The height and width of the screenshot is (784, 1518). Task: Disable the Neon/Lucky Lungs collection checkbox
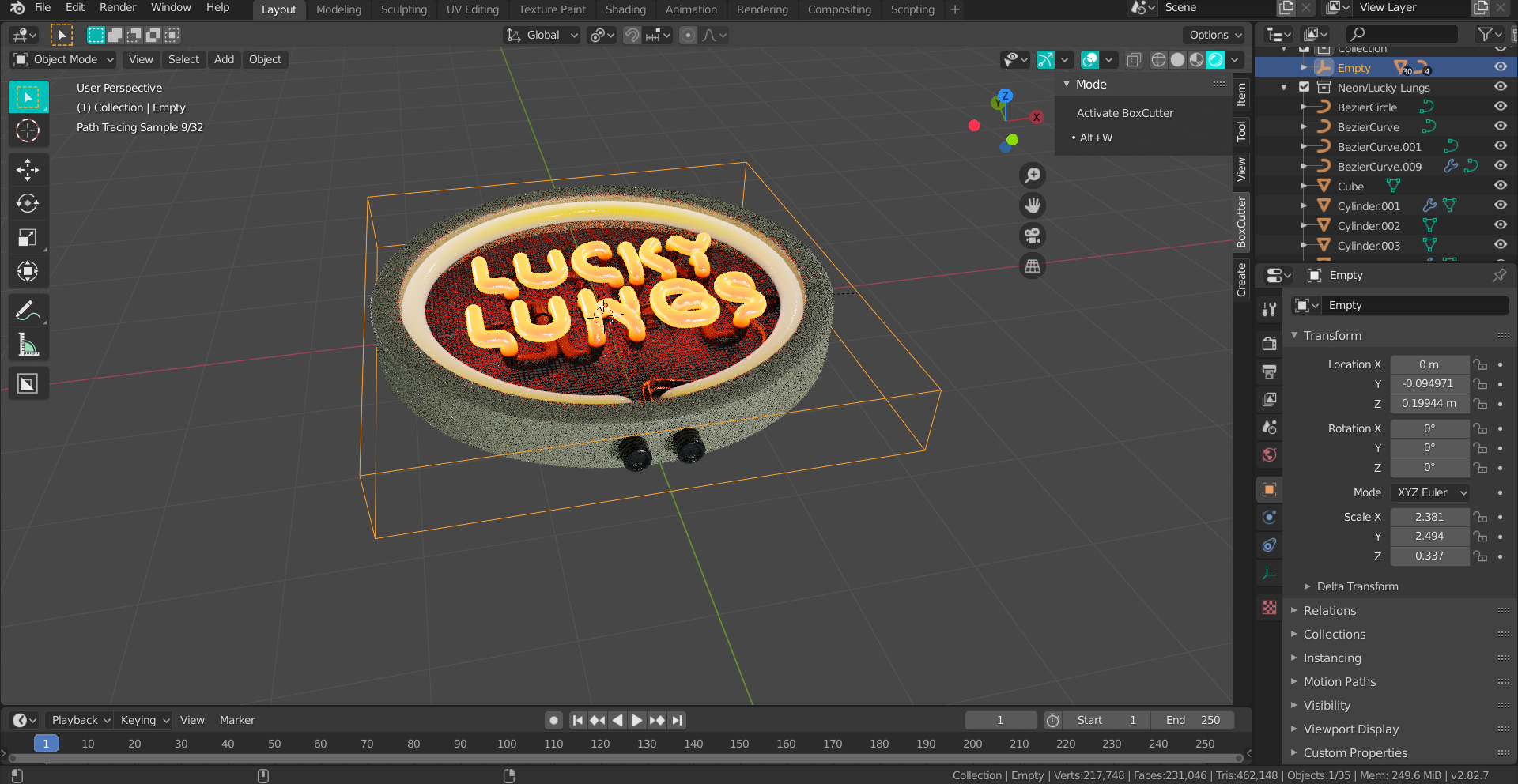(x=1305, y=87)
